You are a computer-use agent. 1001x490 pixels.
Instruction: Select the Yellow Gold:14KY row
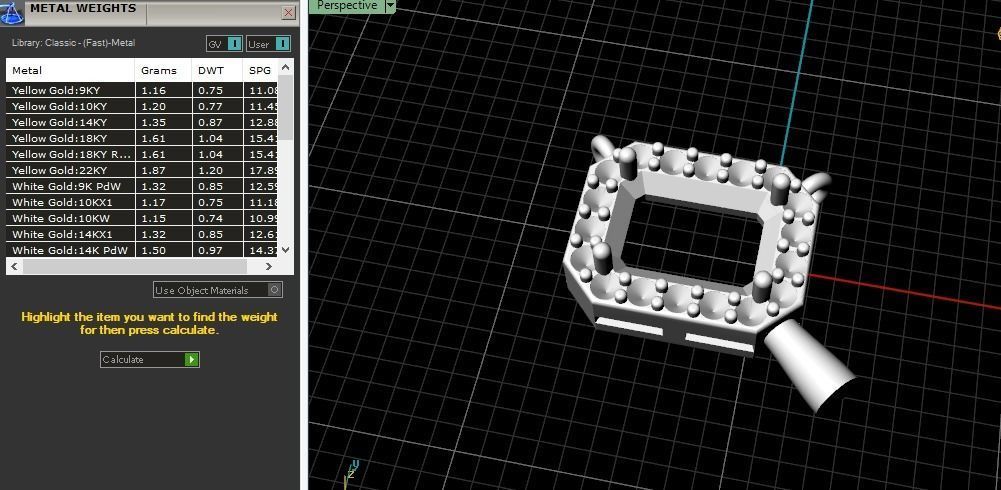[142, 122]
